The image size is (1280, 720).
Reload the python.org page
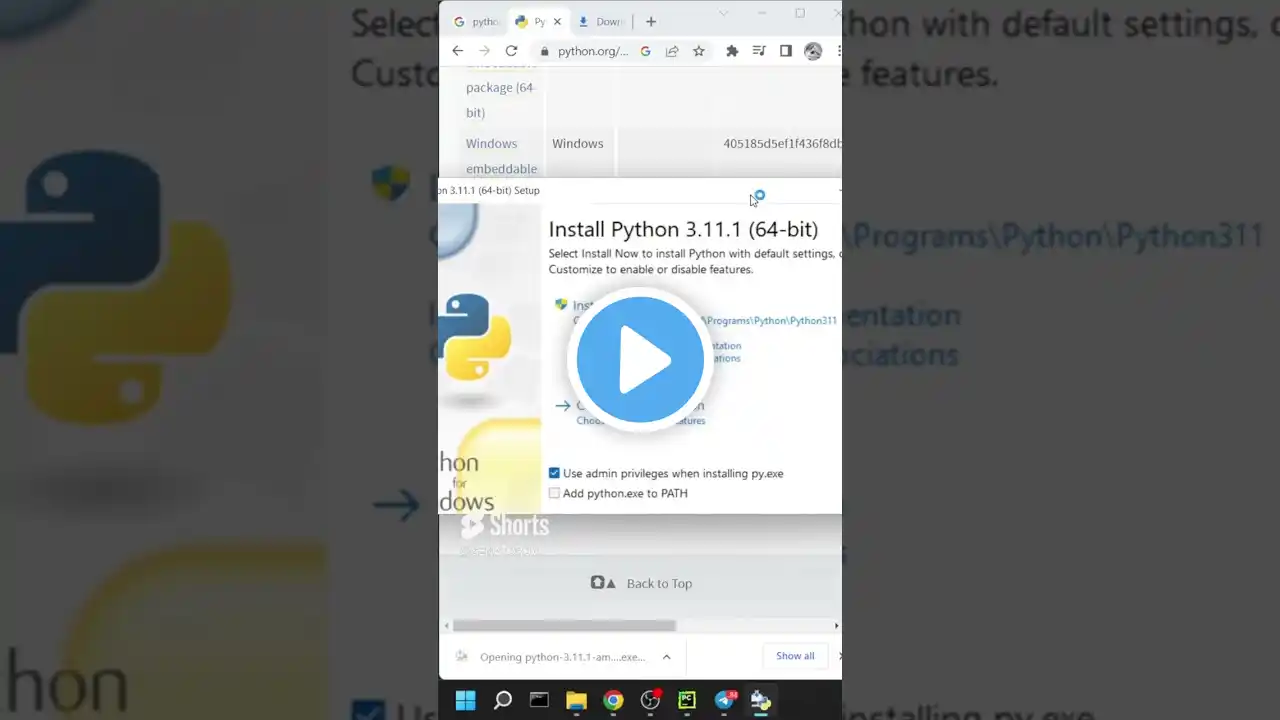pyautogui.click(x=512, y=51)
